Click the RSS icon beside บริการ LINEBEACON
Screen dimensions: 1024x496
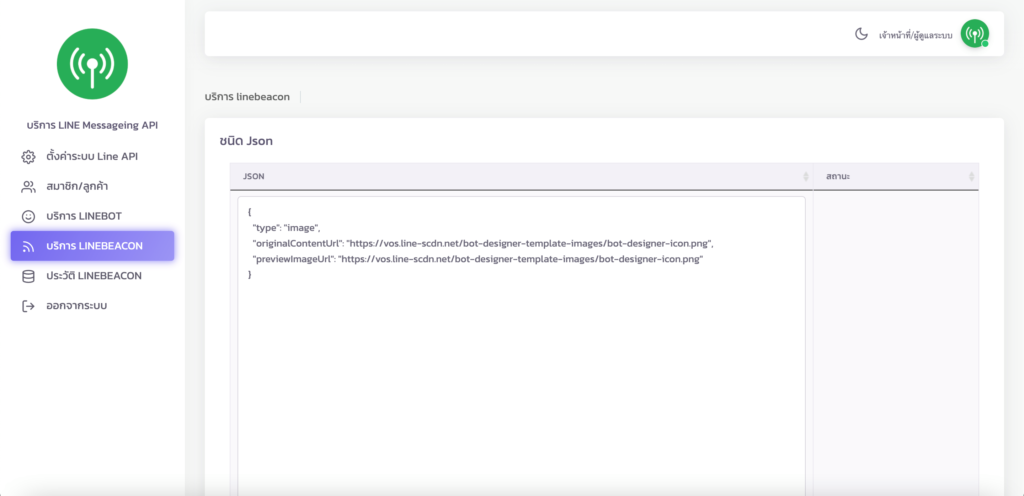28,247
